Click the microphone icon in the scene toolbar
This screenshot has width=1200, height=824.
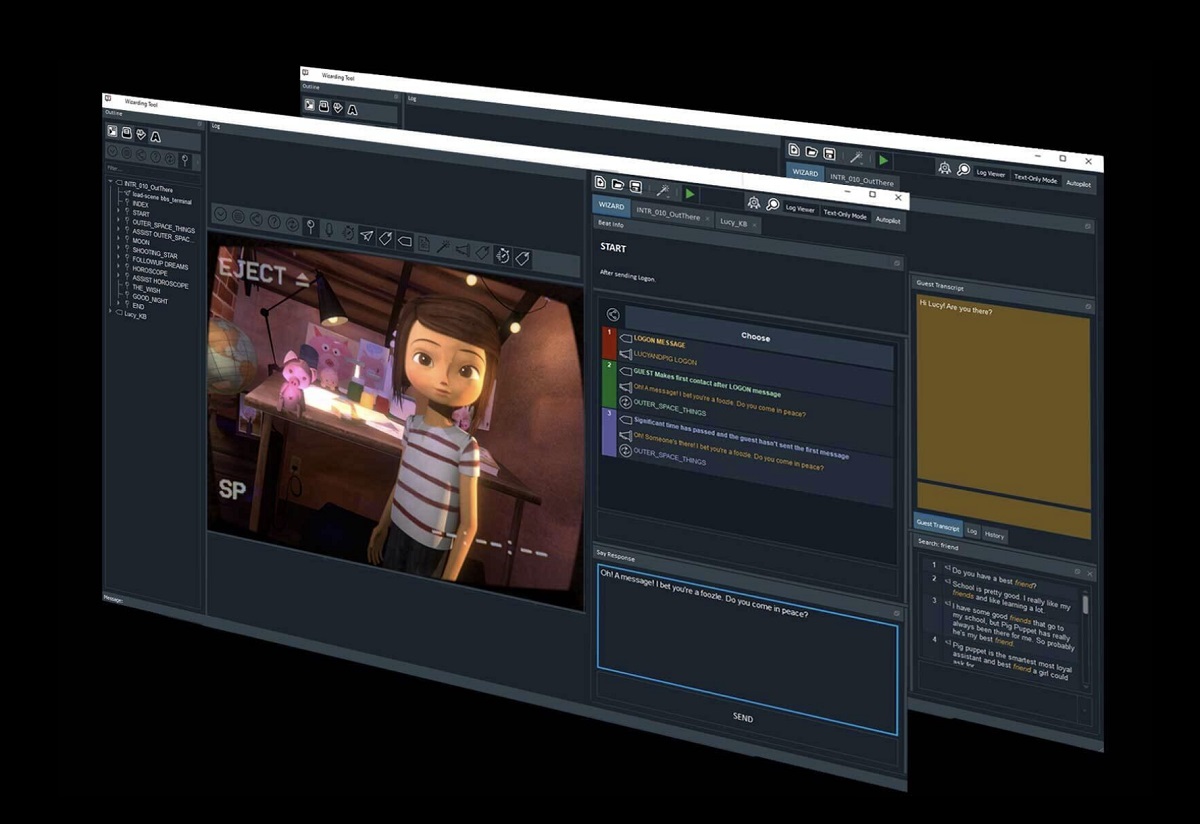(x=329, y=230)
